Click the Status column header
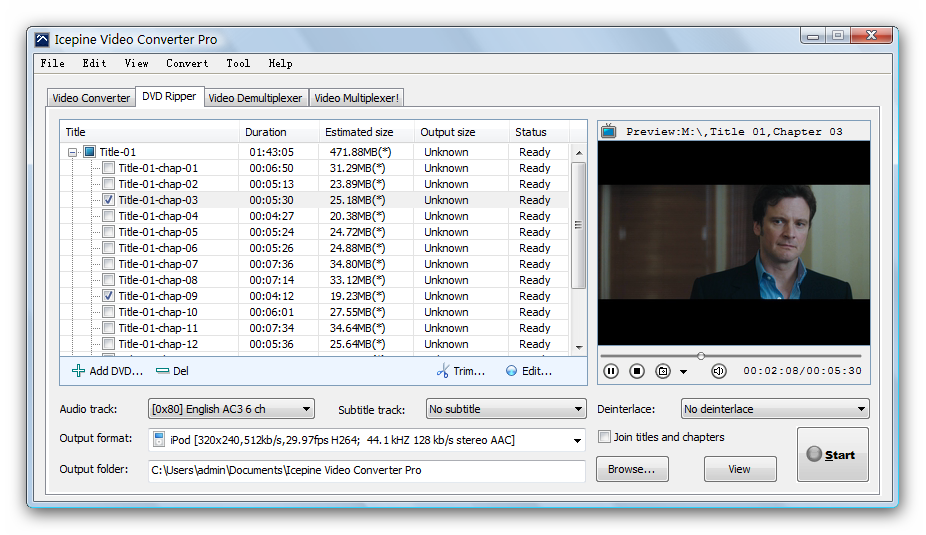This screenshot has height=535, width=926. pos(539,132)
